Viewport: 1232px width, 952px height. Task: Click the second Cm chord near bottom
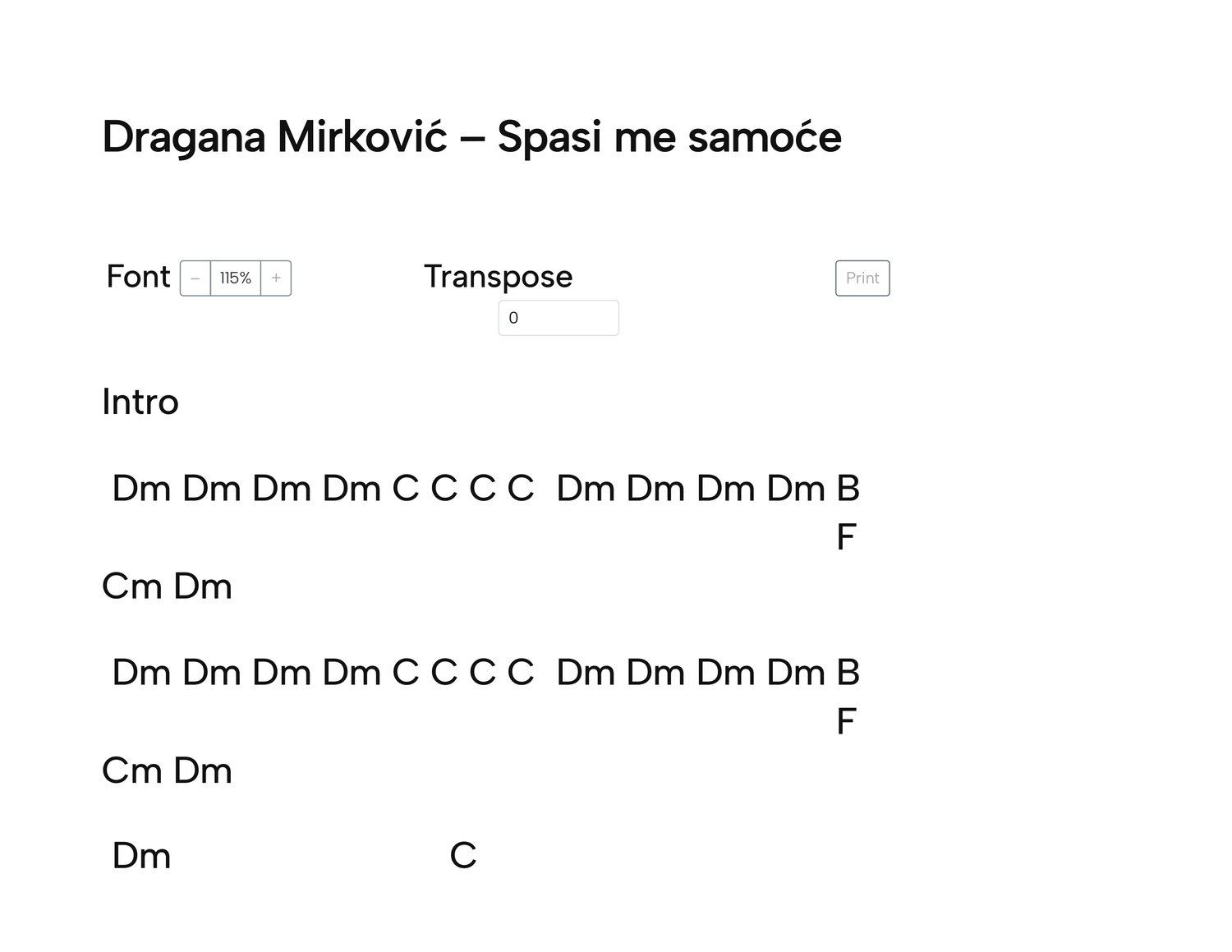coord(131,771)
